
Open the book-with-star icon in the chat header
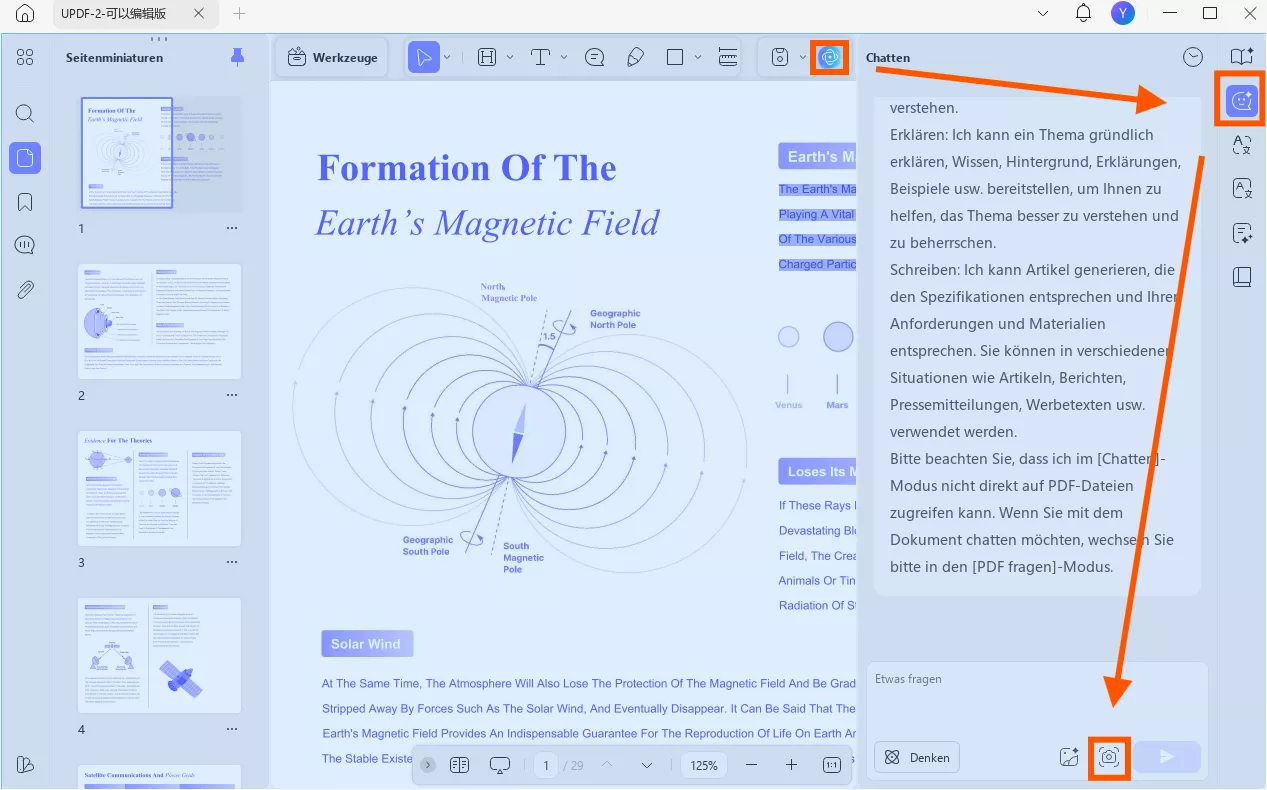coord(1241,57)
